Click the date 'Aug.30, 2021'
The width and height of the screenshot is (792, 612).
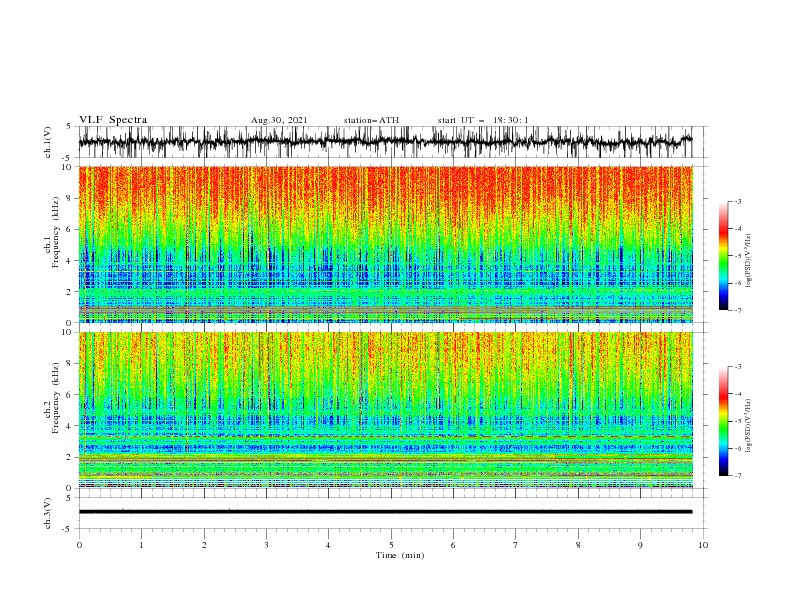279,120
